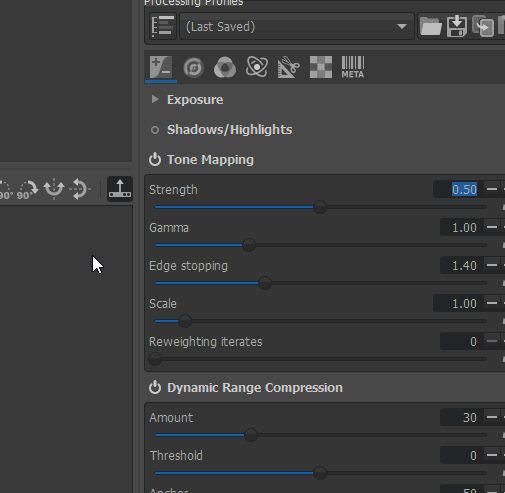The image size is (505, 493).
Task: Open the Raw tab checkerboard icon
Action: coord(321,67)
